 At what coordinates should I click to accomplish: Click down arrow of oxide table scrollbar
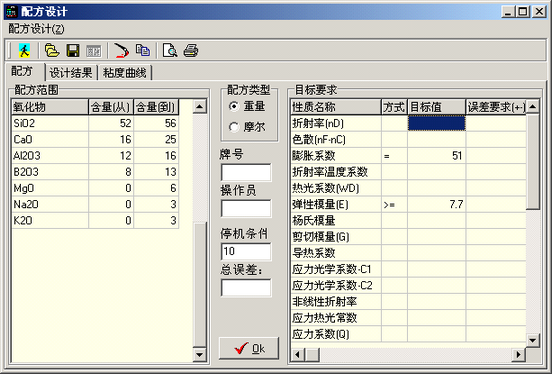(x=200, y=354)
